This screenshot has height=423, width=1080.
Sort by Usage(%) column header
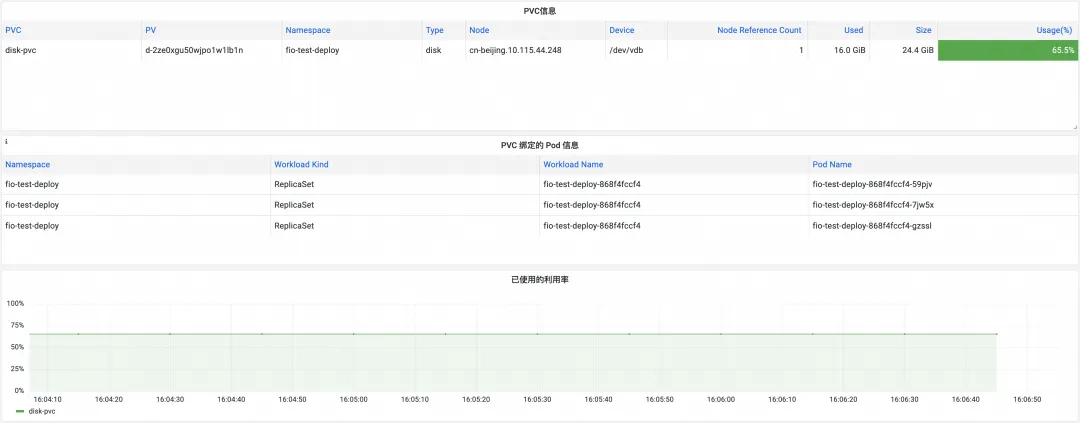(x=1054, y=30)
